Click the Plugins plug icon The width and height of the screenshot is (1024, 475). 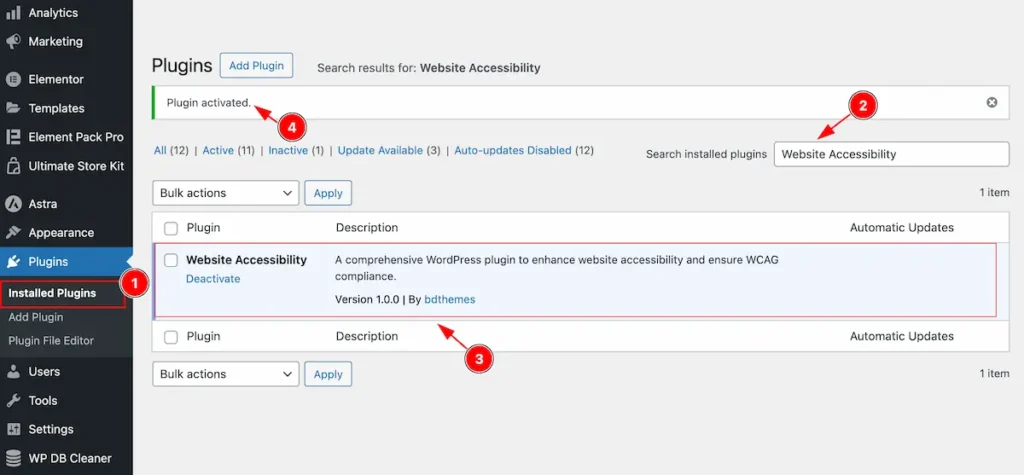coord(13,262)
